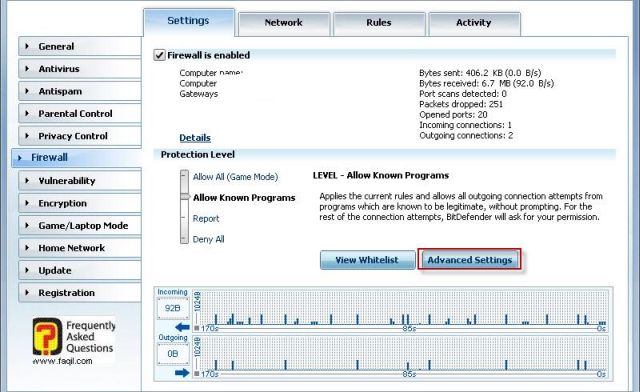Click the outgoing 0B value box
Image resolution: width=640 pixels, height=392 pixels.
click(x=173, y=354)
